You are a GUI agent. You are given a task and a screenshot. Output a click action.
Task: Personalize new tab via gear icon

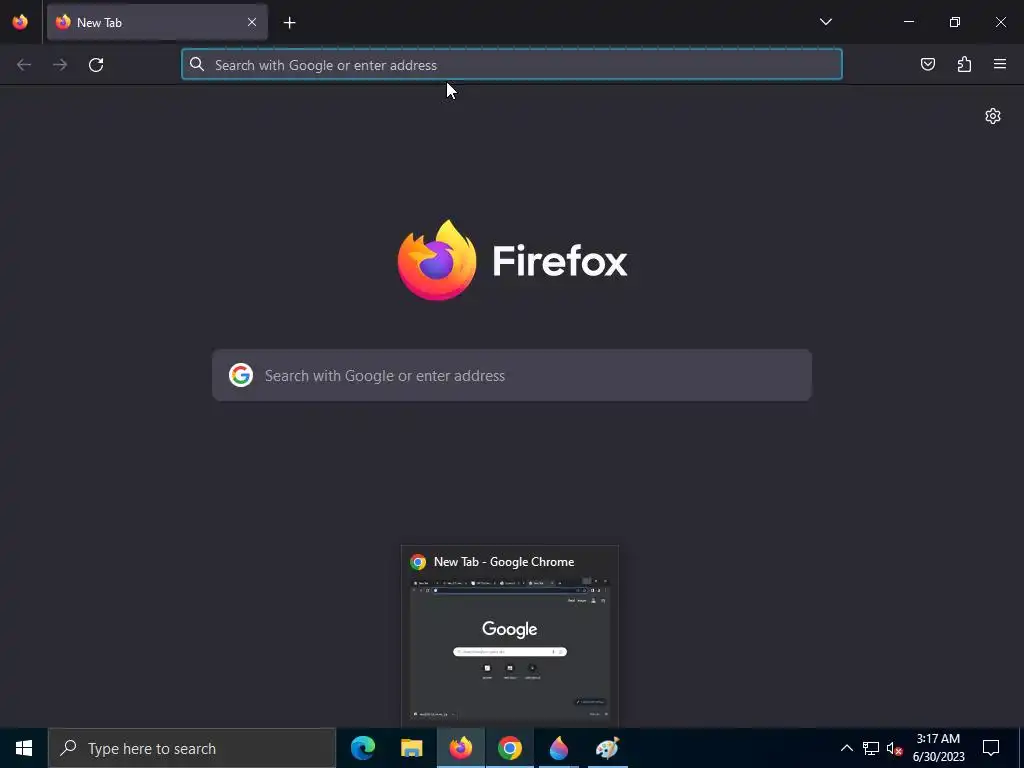tap(993, 116)
